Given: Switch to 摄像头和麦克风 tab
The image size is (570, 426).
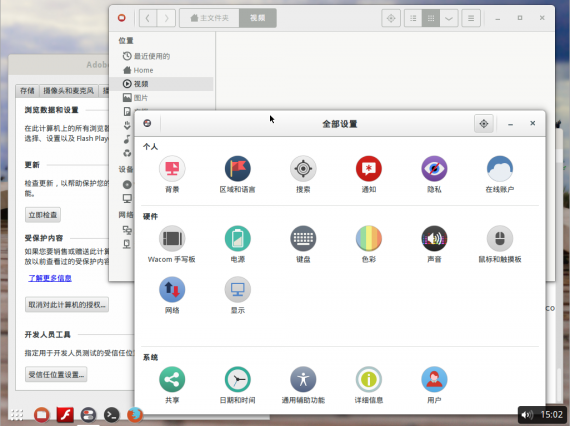Looking at the screenshot, I should (68, 91).
